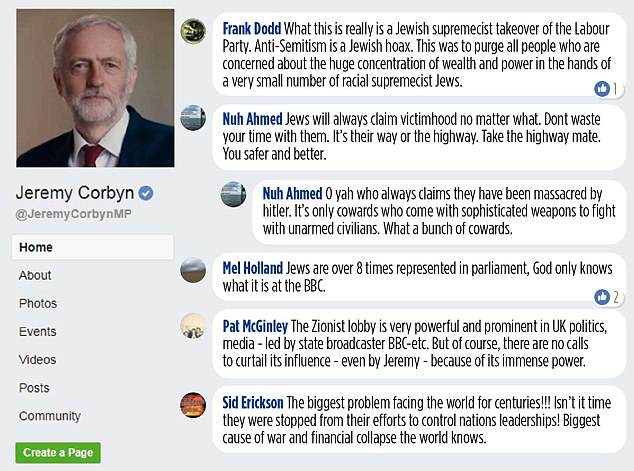Open the Jeremy Corbyn profile photo
Screen dimensions: 634x471
point(94,89)
